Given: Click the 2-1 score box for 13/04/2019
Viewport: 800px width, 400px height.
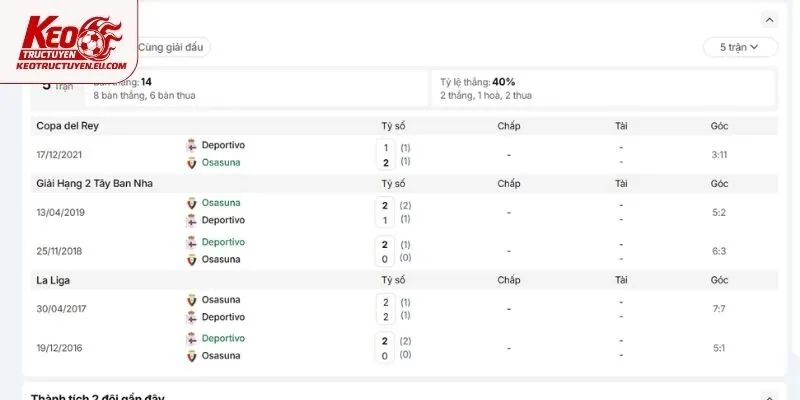Looking at the screenshot, I should (x=385, y=213).
